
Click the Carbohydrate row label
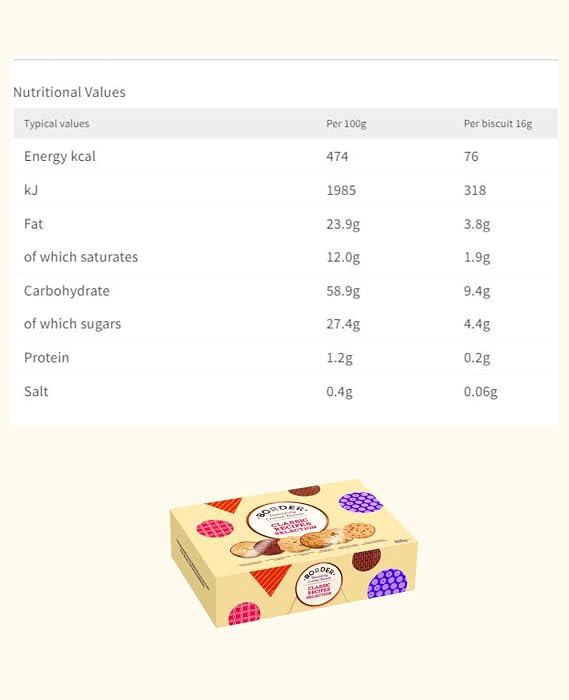click(x=67, y=291)
